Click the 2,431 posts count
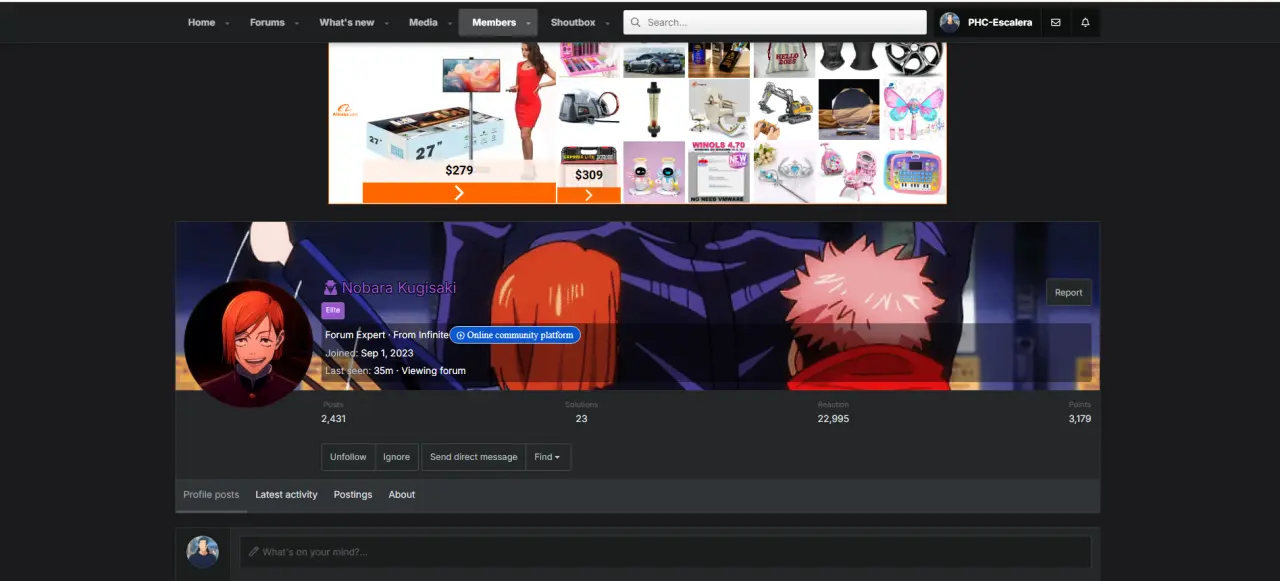Image resolution: width=1280 pixels, height=581 pixels. coord(334,419)
